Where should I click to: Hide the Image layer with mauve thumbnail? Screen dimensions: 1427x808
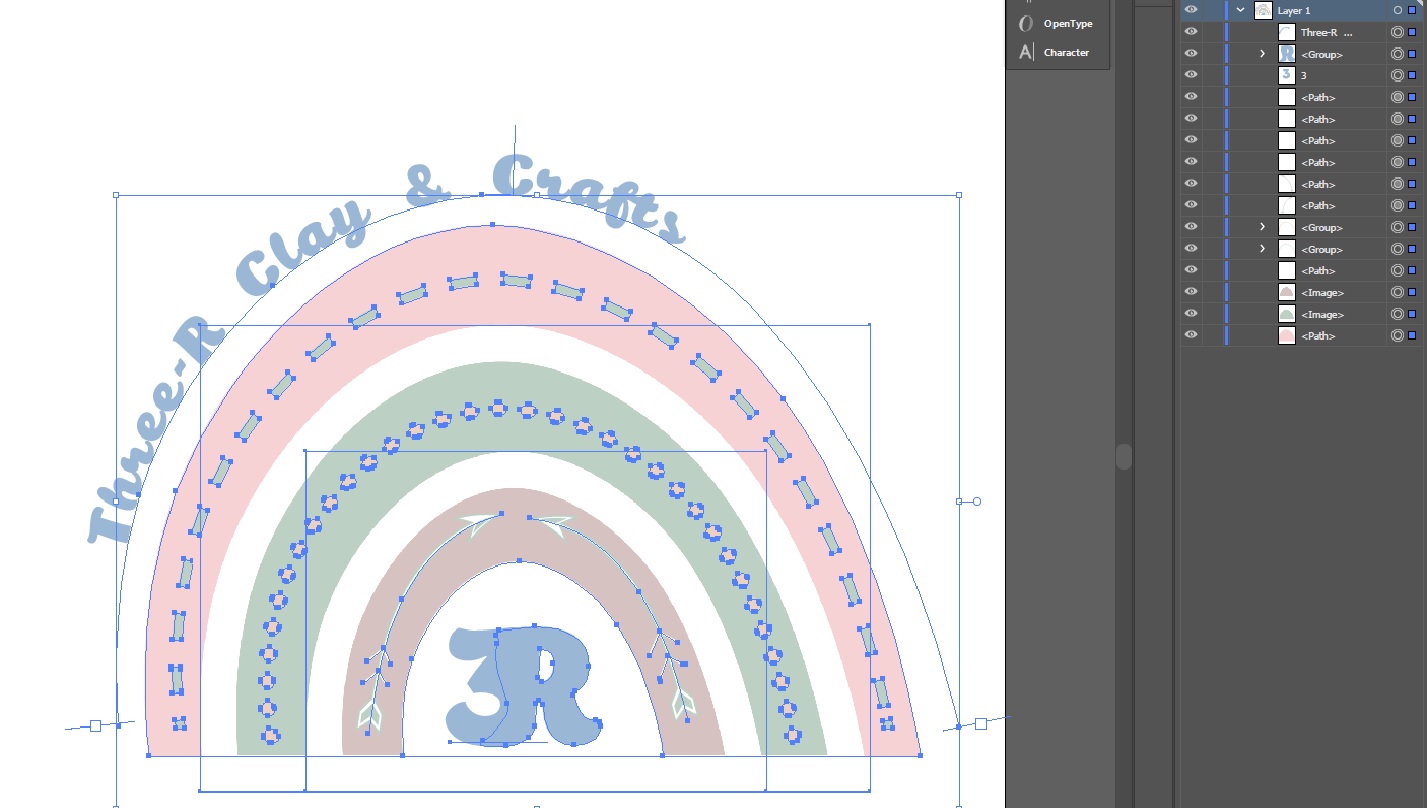click(x=1190, y=292)
